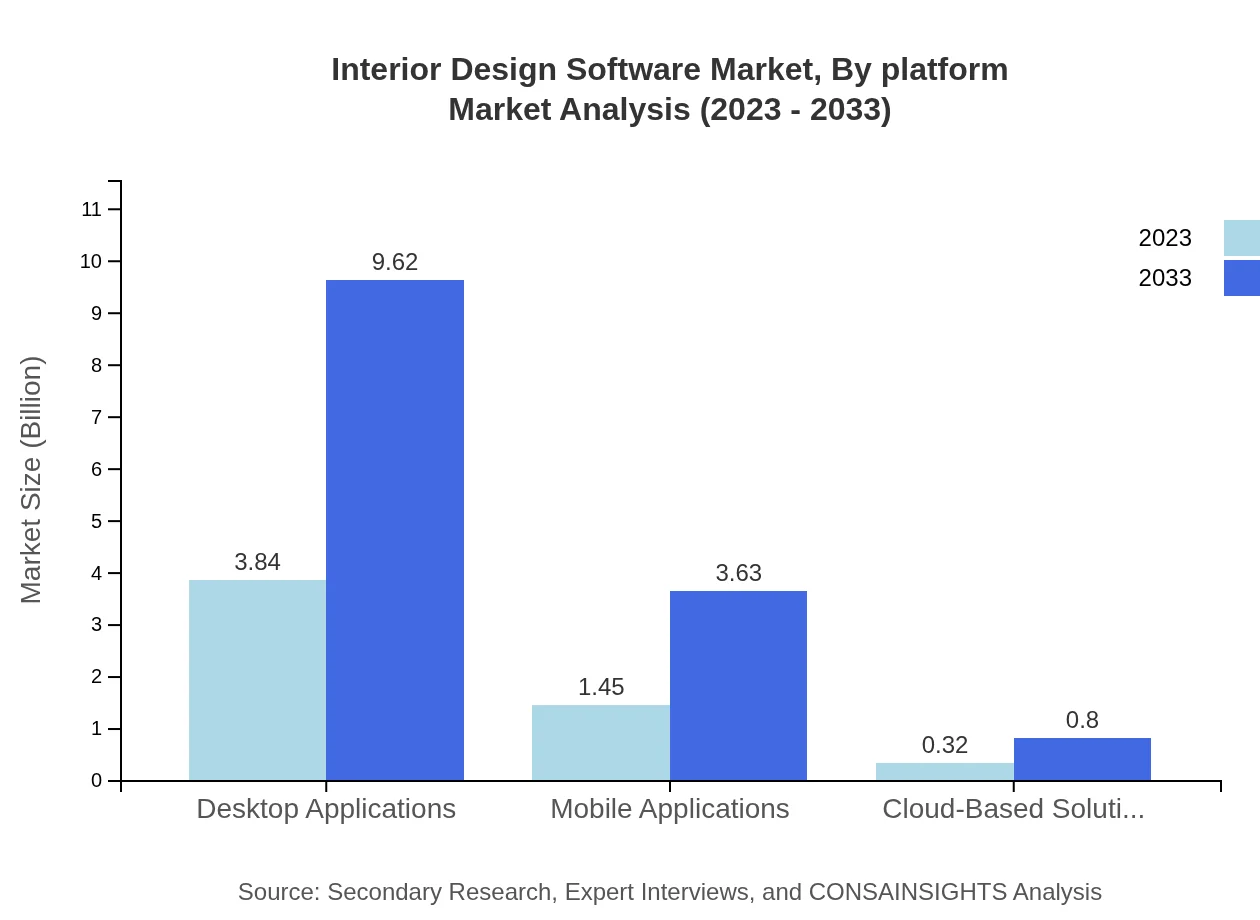This screenshot has width=1260, height=920.
Task: Select the 3.84 bar for Desktop Applications
Action: click(x=256, y=680)
